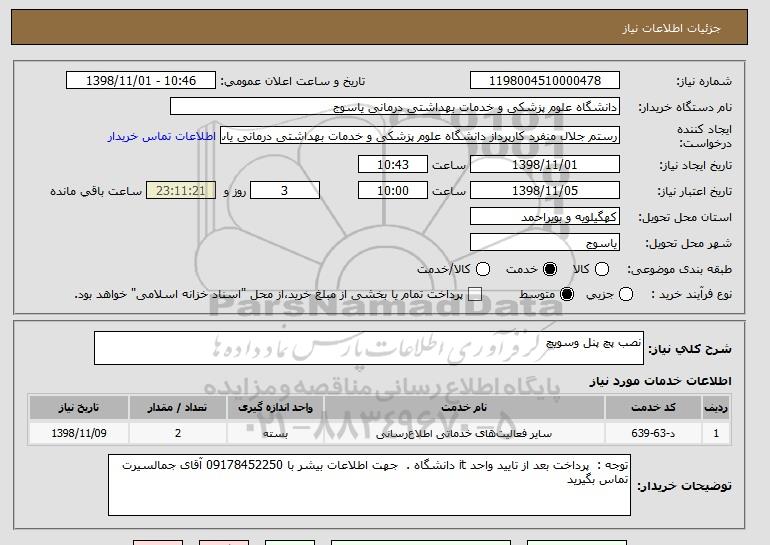Click the delivery province field کهگیلویه و بویراحمد
The width and height of the screenshot is (770, 545).
point(545,217)
